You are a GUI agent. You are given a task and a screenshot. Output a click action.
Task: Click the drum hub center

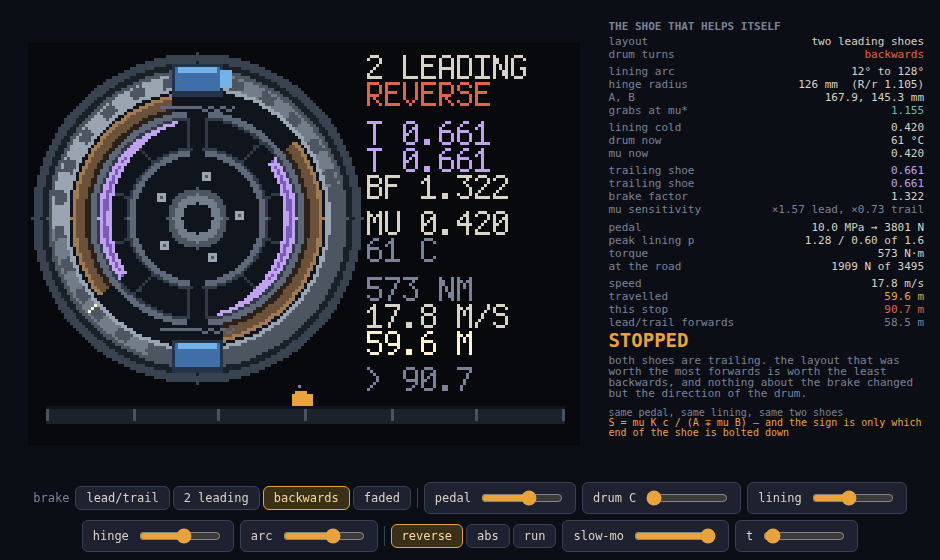[x=197, y=217]
